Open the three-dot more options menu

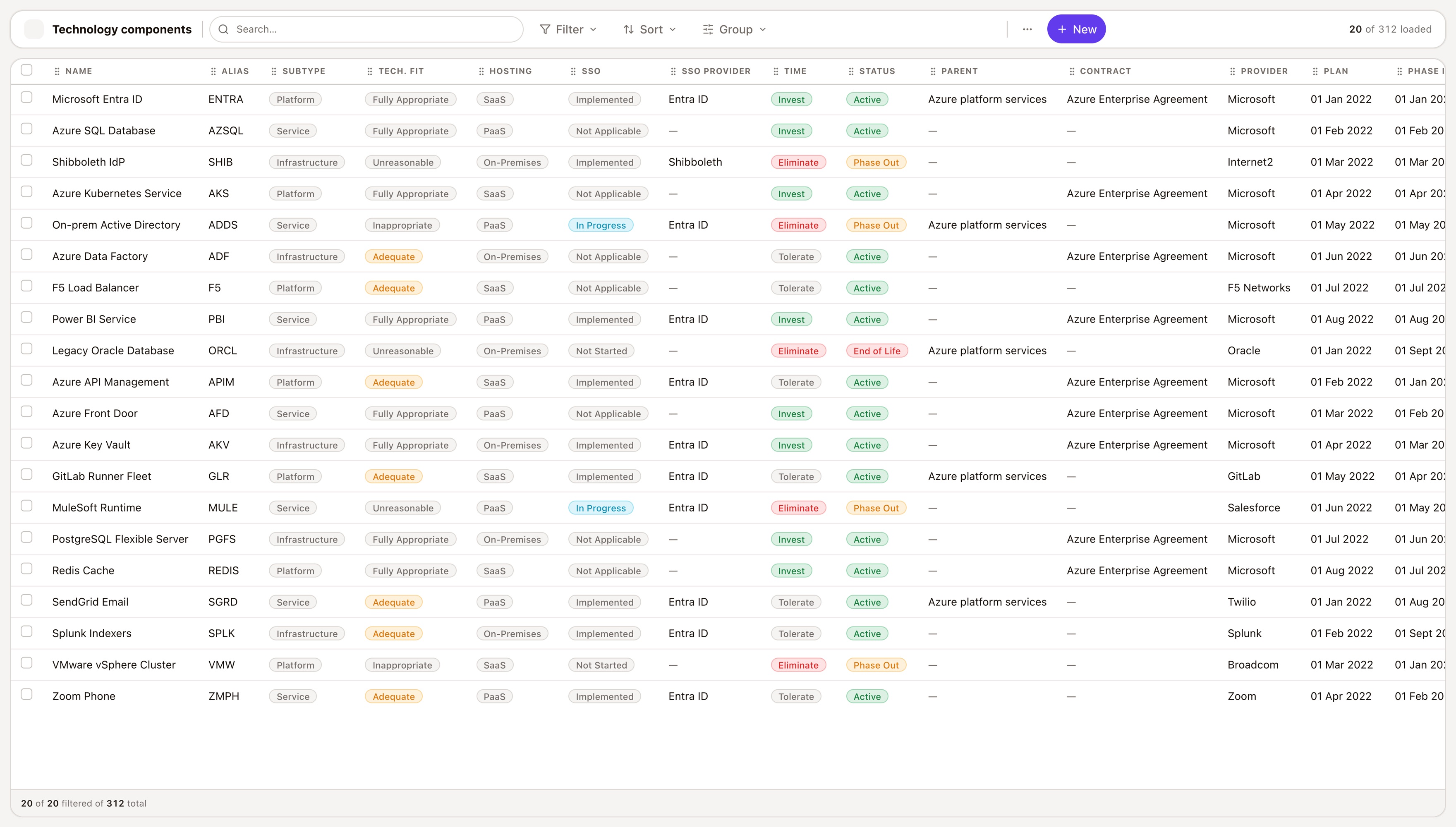click(1027, 29)
